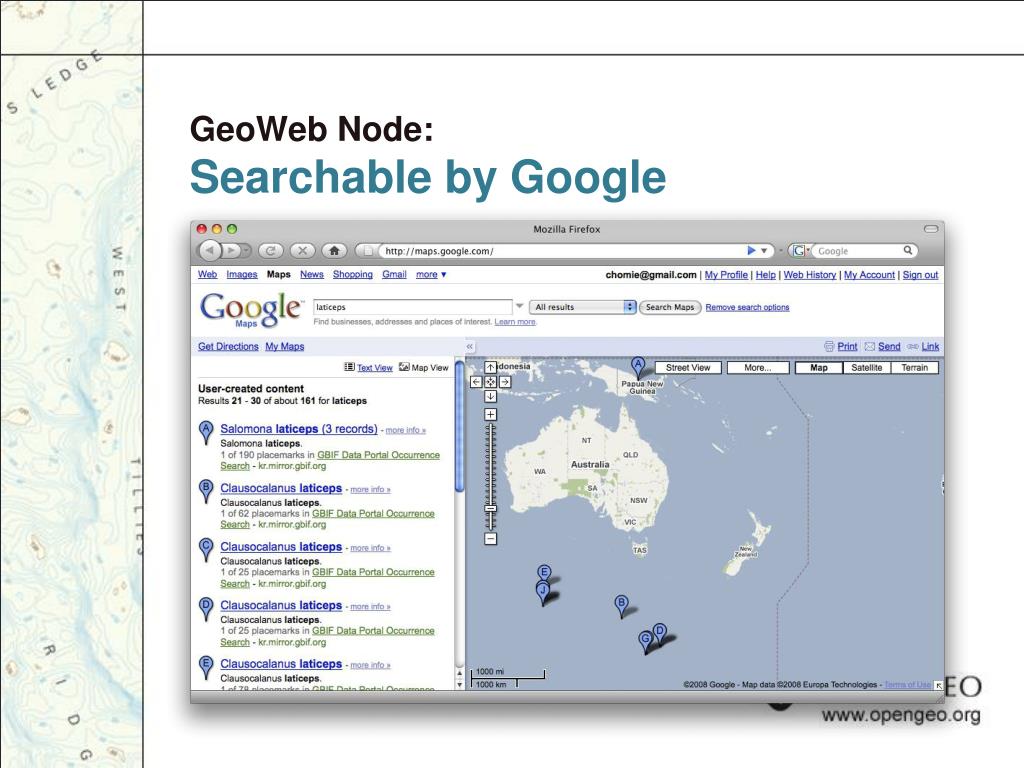Open the My Maps link
1024x768 pixels.
pos(285,346)
